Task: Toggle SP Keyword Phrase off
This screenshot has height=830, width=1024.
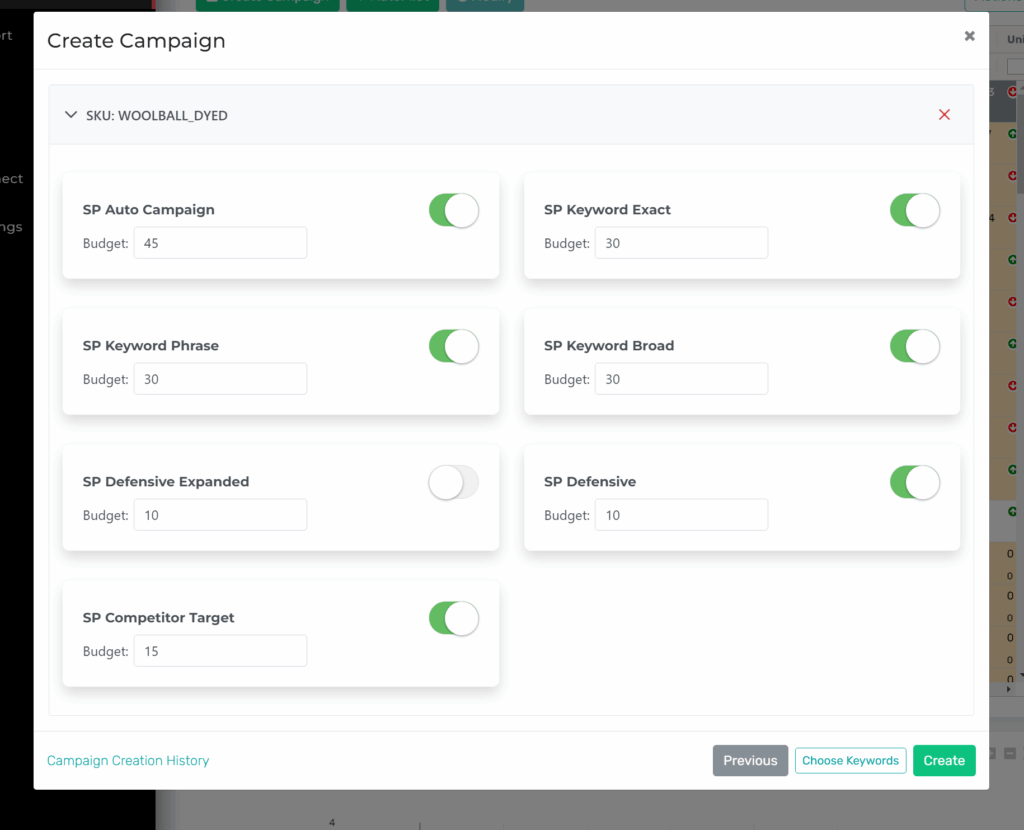Action: (x=454, y=346)
